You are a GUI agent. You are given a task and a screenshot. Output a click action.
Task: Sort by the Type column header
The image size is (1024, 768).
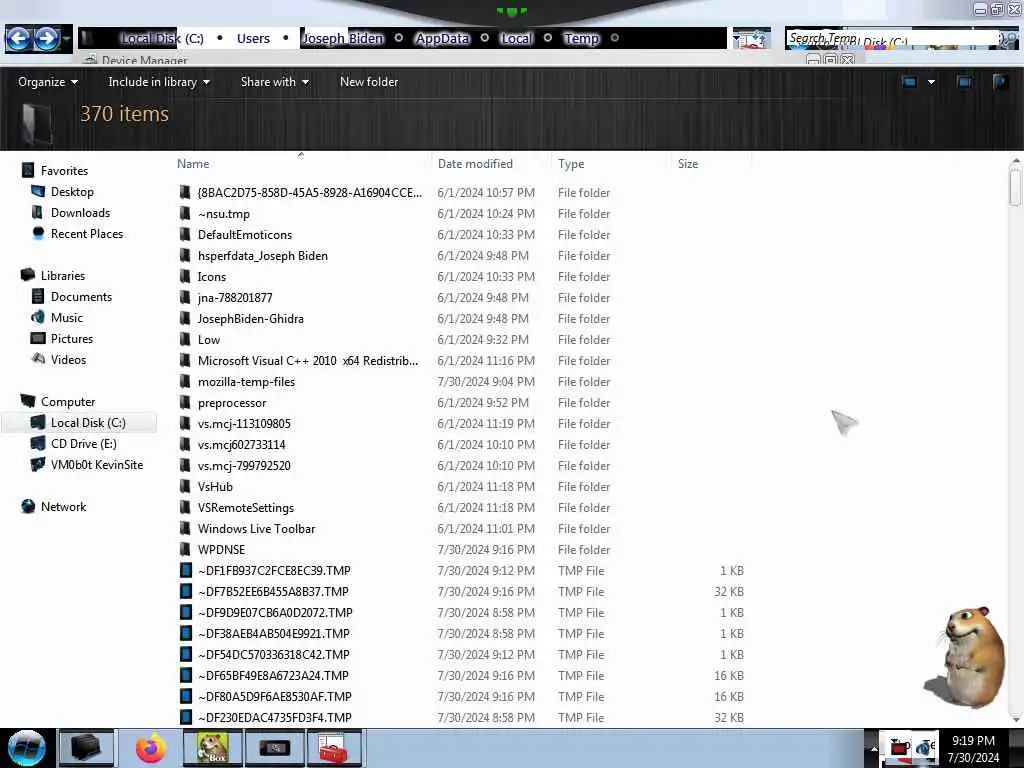pyautogui.click(x=571, y=164)
